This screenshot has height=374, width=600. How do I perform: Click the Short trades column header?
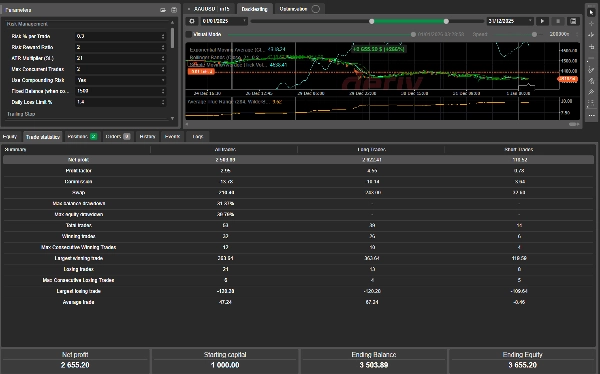(519, 149)
